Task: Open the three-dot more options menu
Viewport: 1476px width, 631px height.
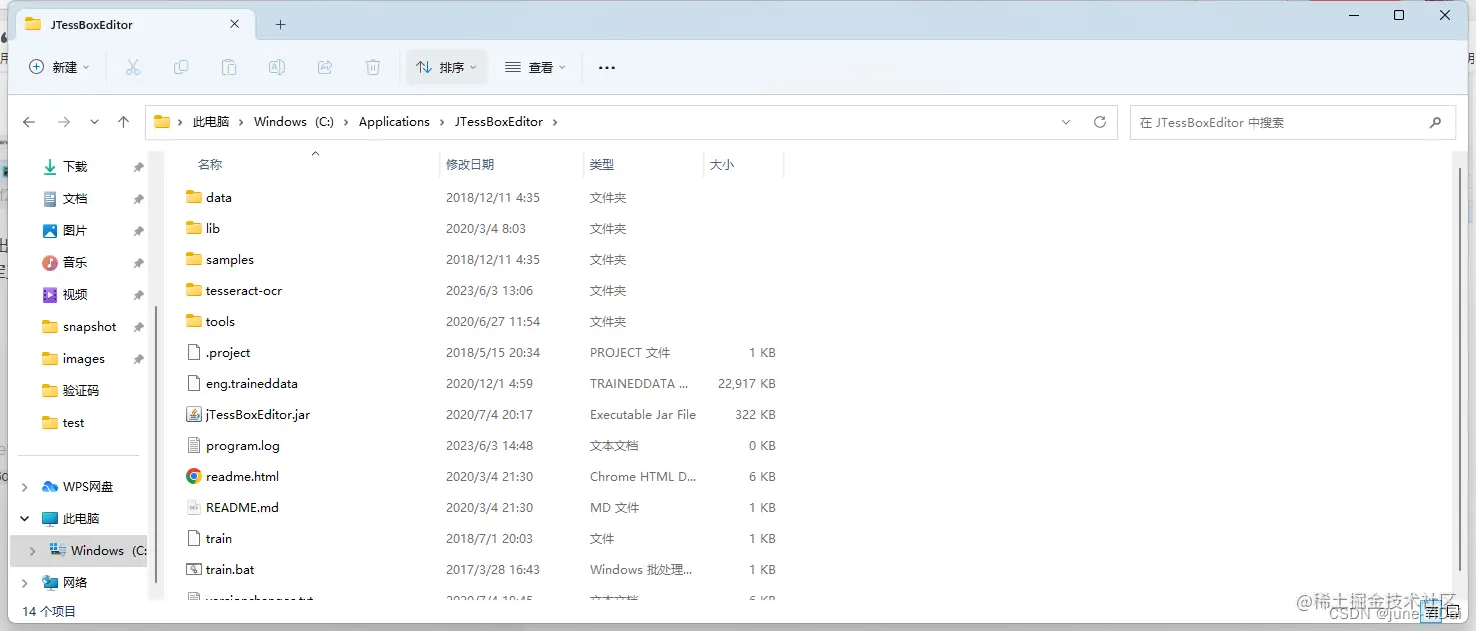Action: 607,67
